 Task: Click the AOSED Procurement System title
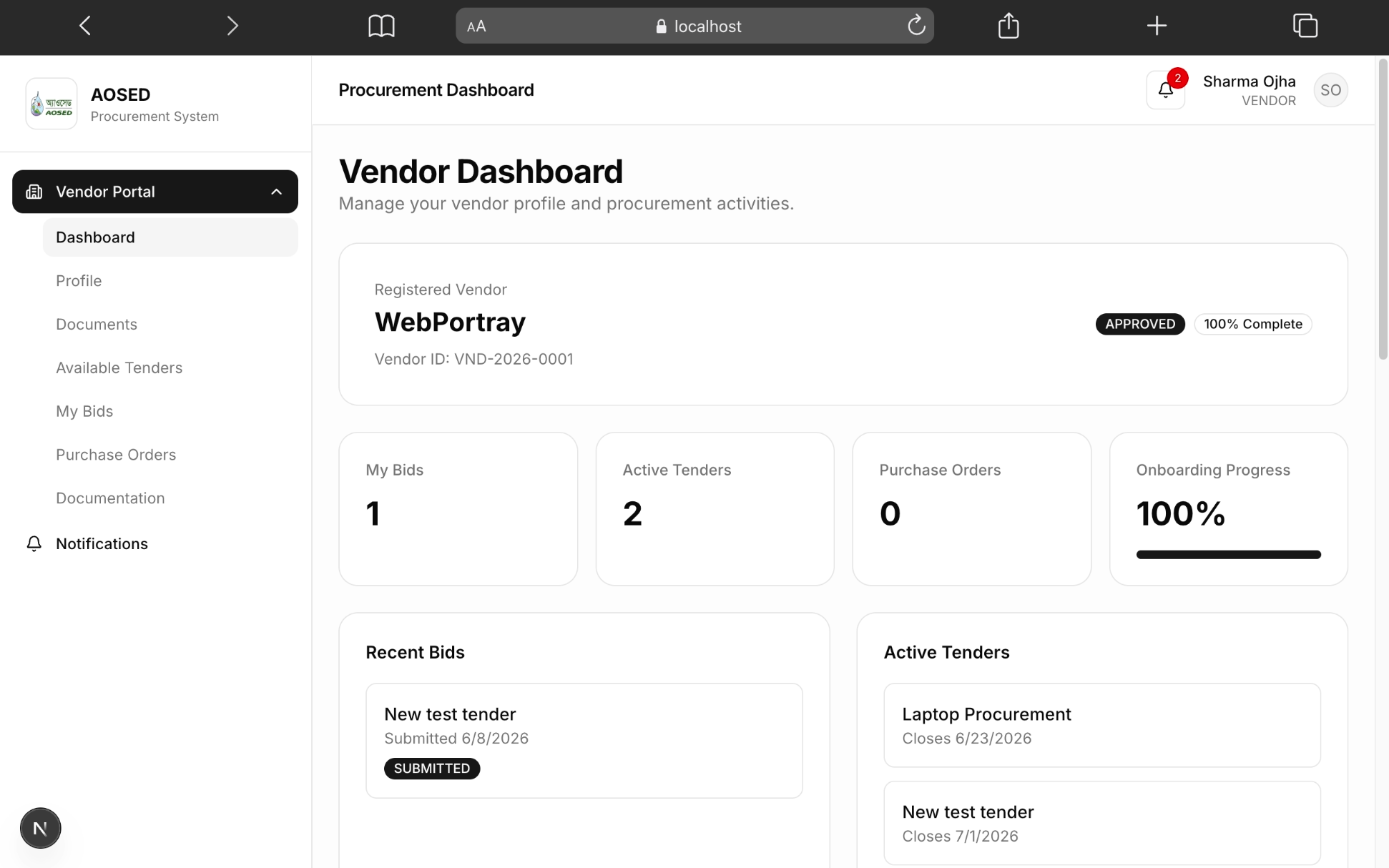[154, 104]
